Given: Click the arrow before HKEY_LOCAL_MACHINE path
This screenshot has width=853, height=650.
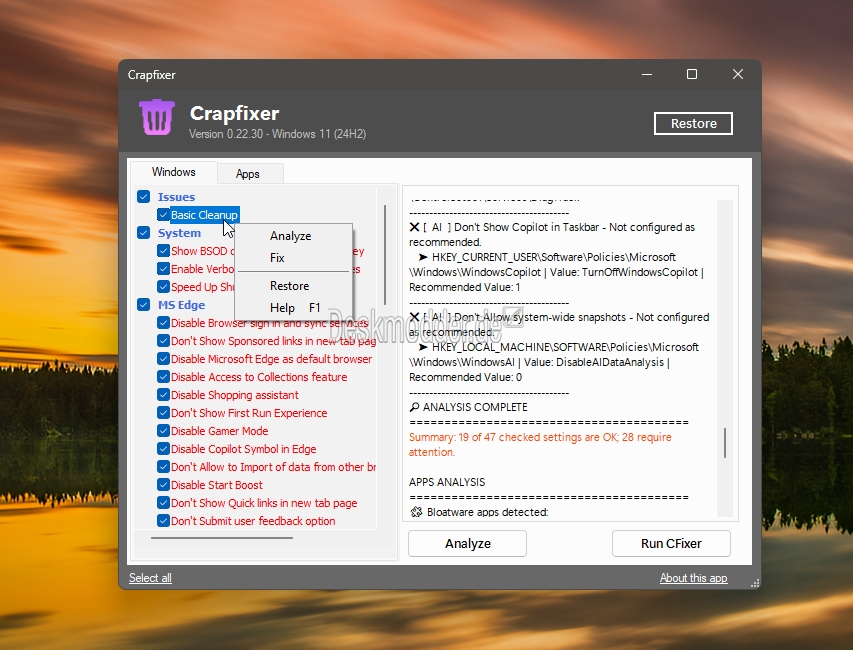Looking at the screenshot, I should (x=423, y=348).
